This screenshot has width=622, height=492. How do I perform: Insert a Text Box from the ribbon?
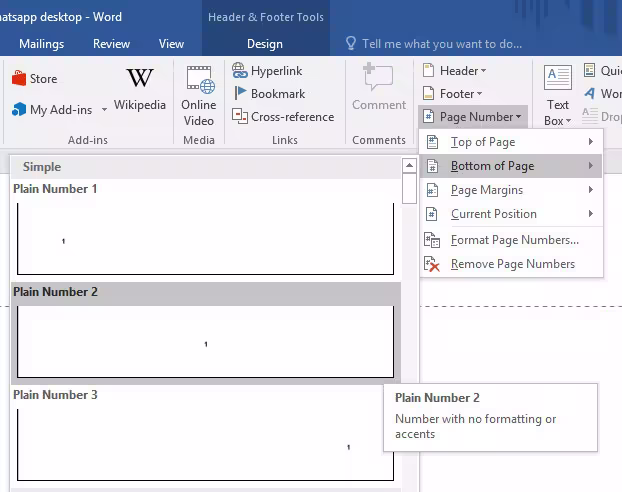(558, 81)
